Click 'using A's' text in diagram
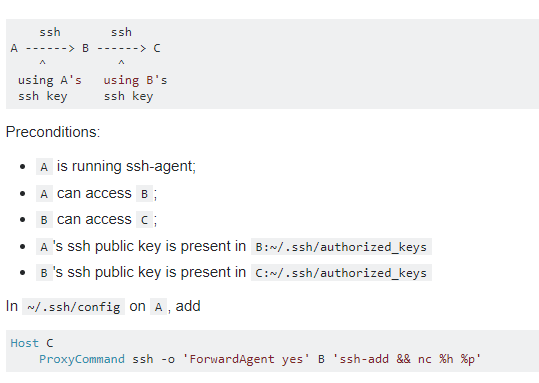The height and width of the screenshot is (383, 539). click(x=50, y=80)
